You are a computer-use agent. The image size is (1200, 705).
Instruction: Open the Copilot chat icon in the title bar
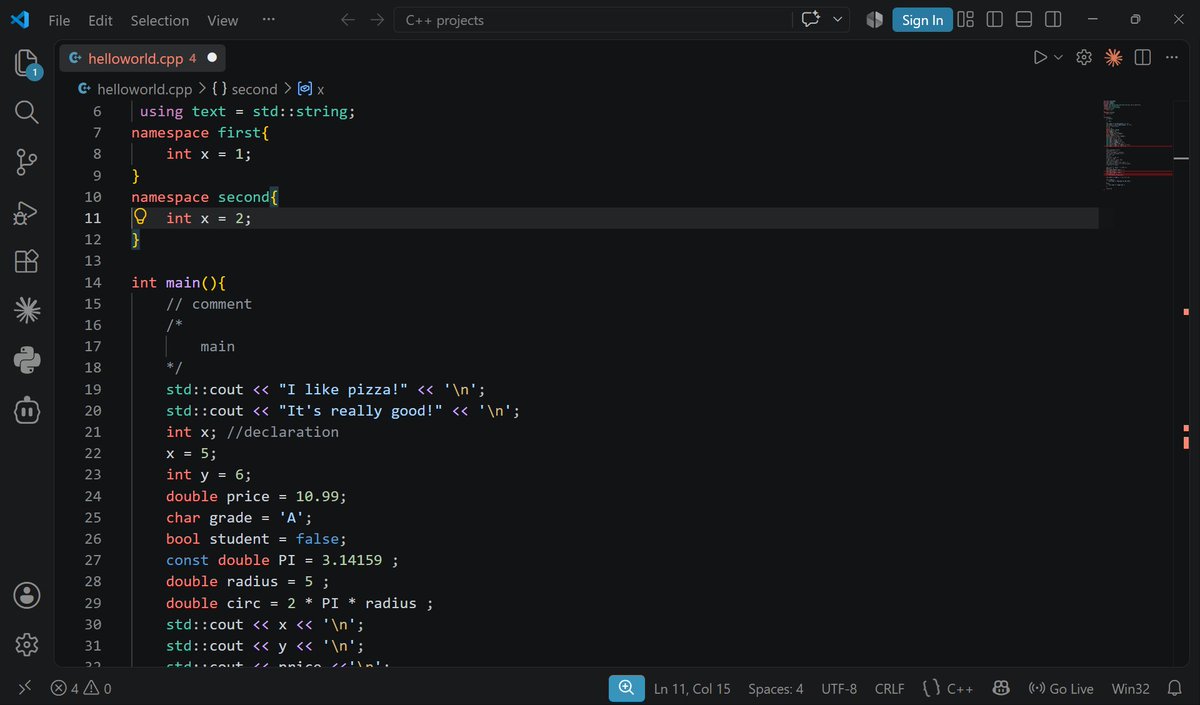click(x=810, y=19)
